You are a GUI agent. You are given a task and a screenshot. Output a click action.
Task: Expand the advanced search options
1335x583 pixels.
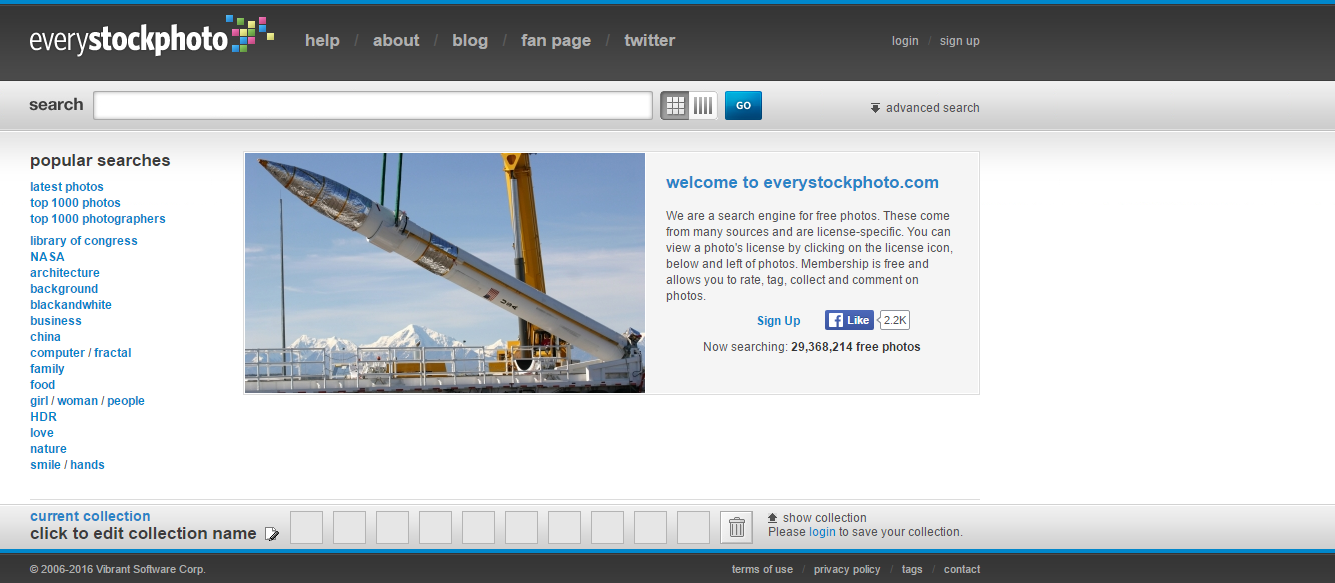932,108
